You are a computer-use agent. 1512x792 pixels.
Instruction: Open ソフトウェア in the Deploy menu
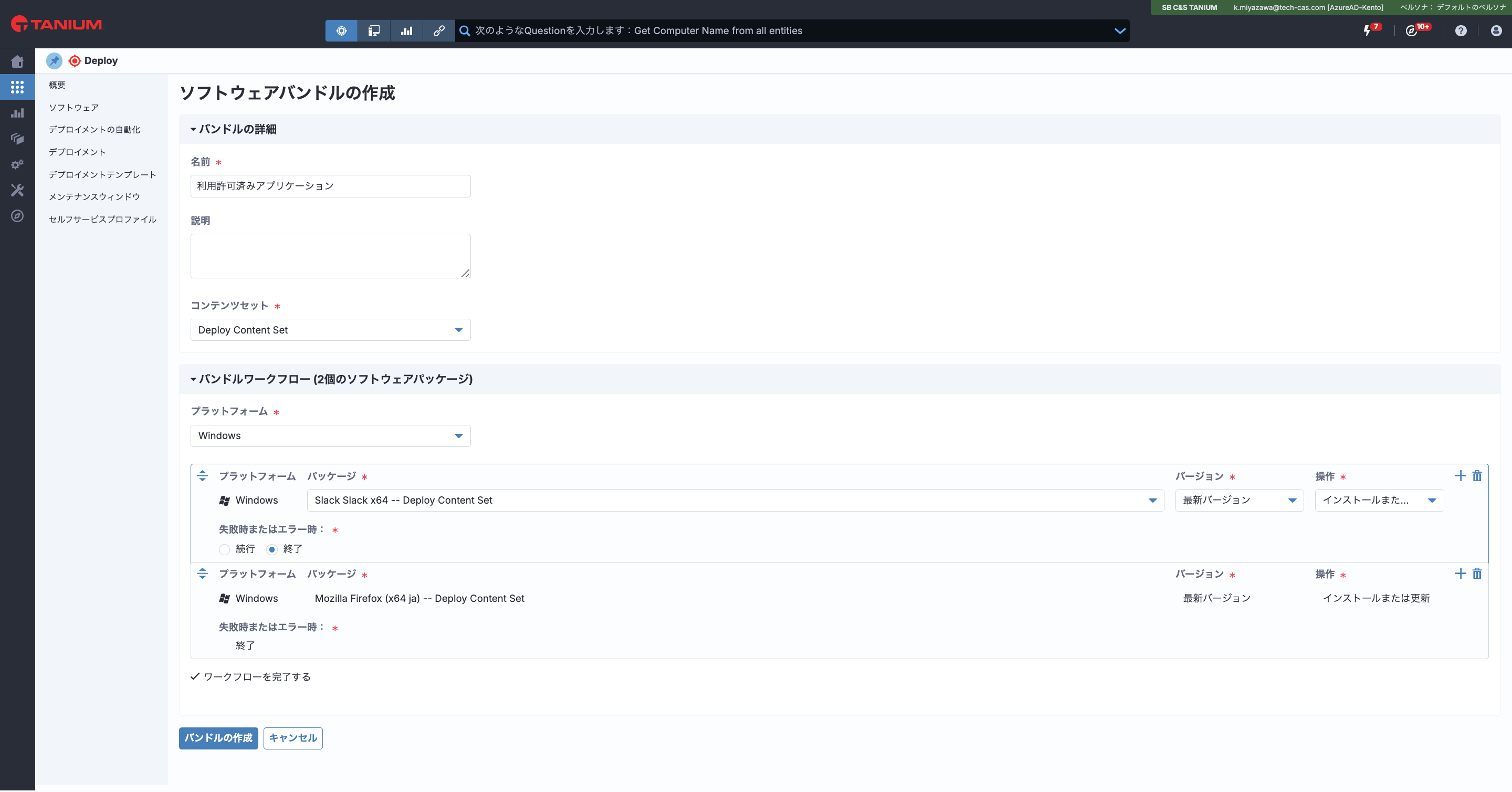pos(73,108)
